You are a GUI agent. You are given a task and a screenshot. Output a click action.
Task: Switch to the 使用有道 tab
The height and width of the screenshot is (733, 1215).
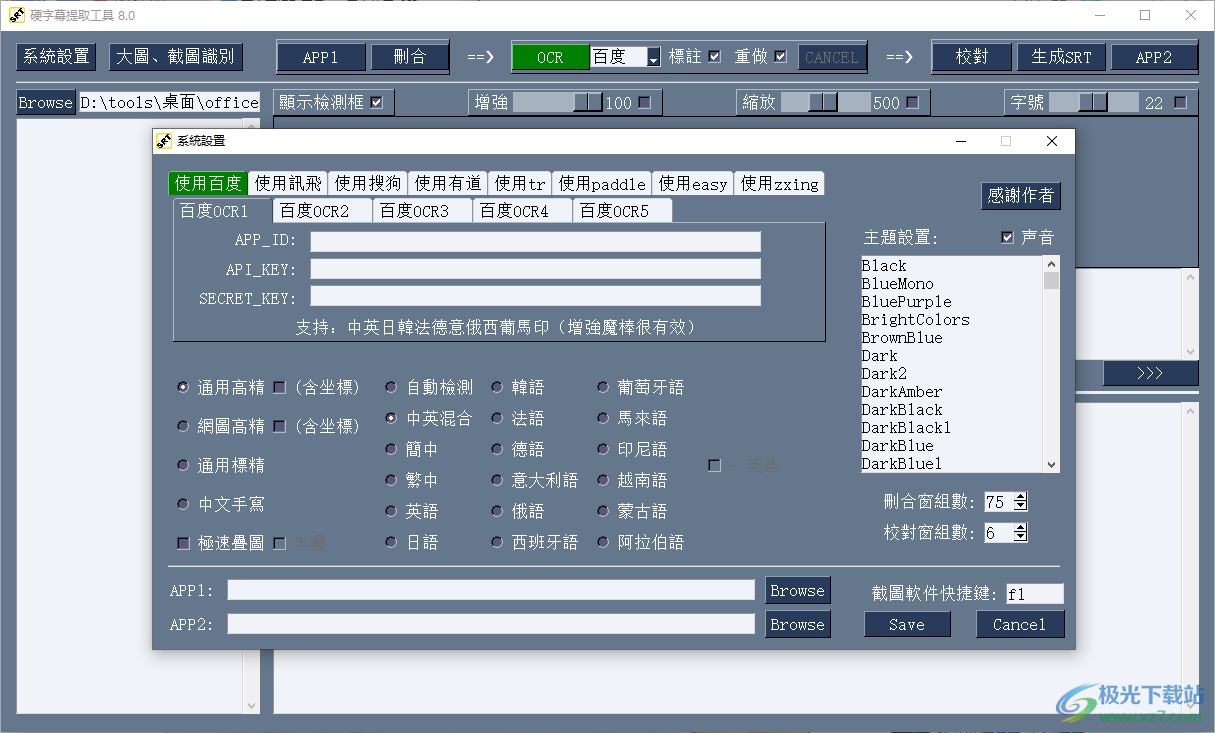(448, 183)
